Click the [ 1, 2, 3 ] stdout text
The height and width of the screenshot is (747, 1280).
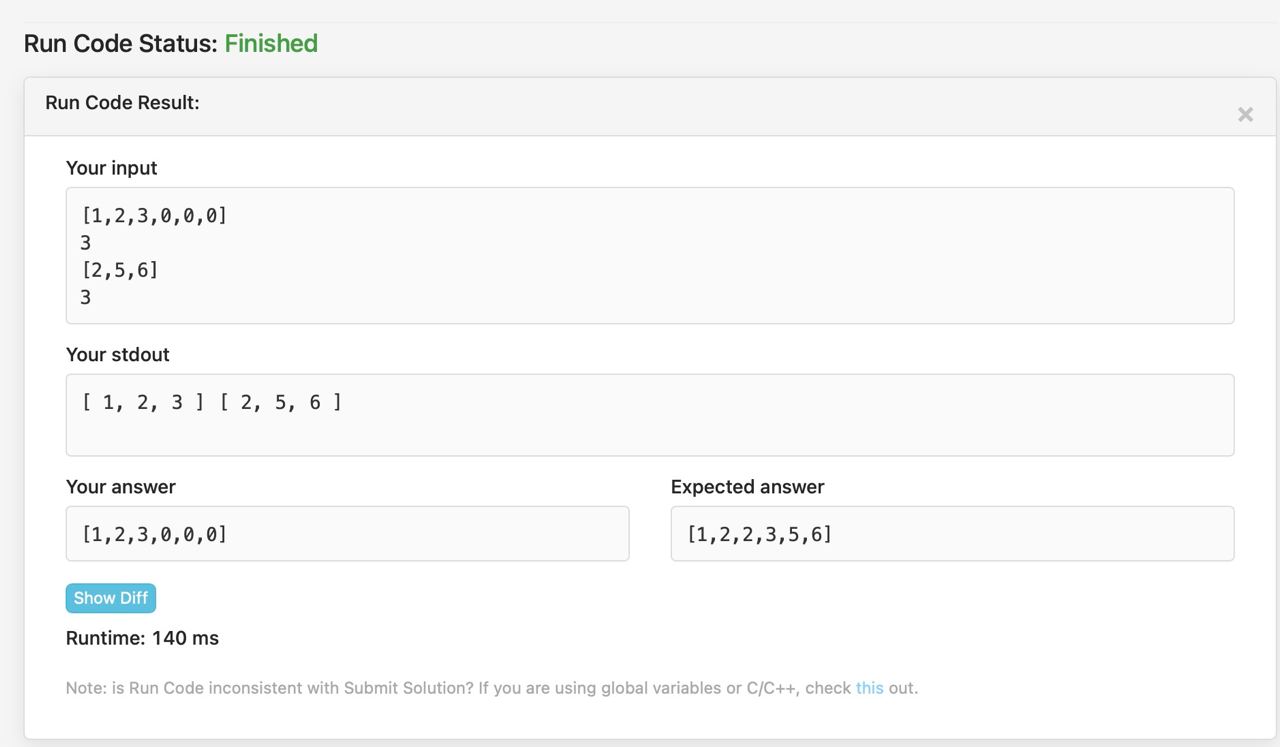tap(143, 402)
